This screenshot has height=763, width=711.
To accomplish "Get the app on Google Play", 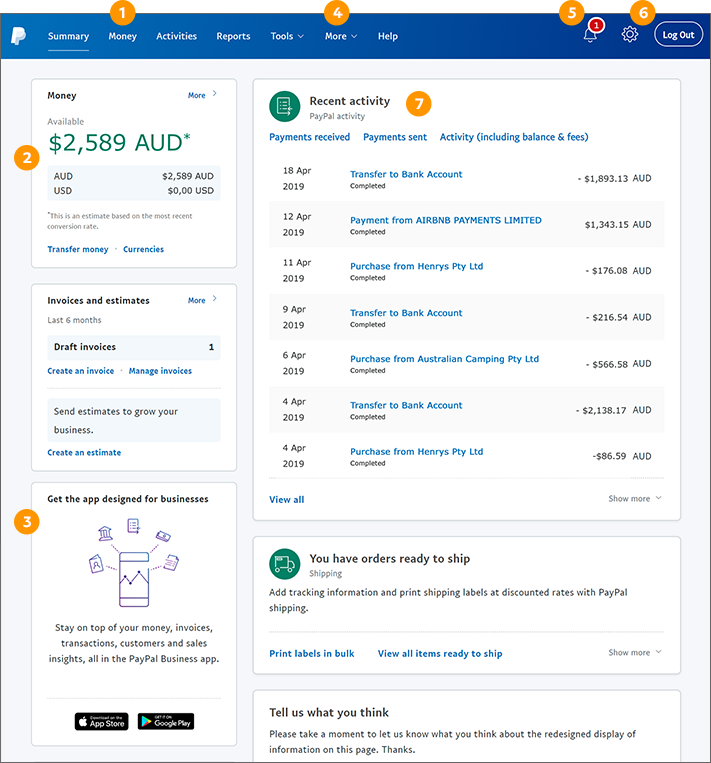I will tap(166, 721).
